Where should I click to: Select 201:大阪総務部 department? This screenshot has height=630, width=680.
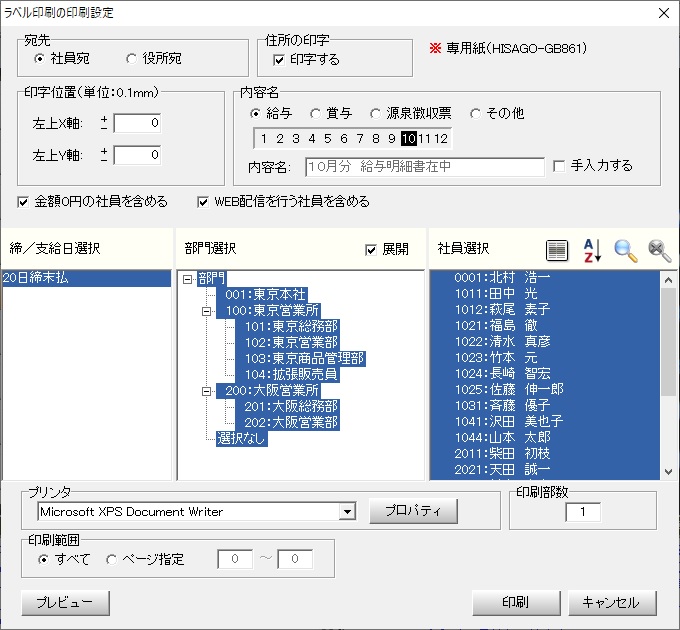(287, 407)
